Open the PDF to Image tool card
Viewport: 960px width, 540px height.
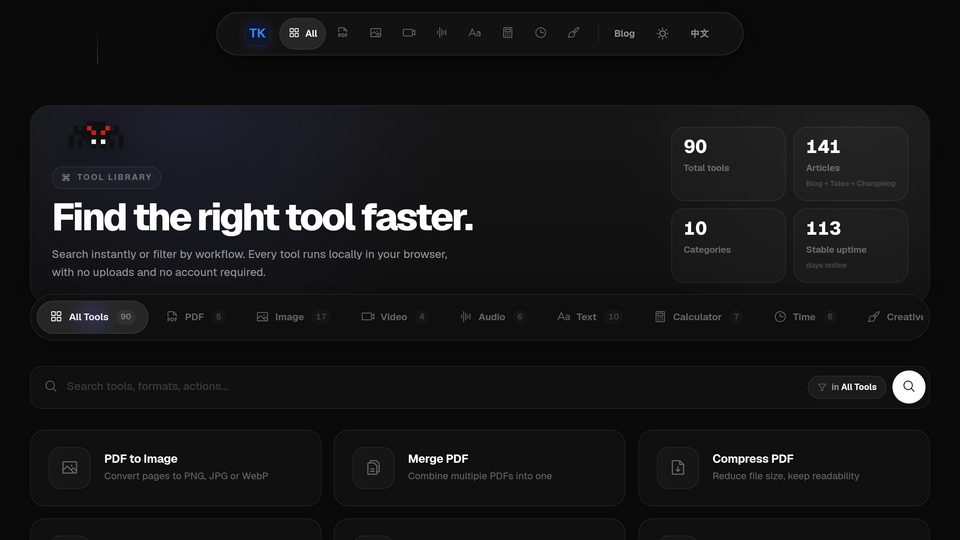176,468
